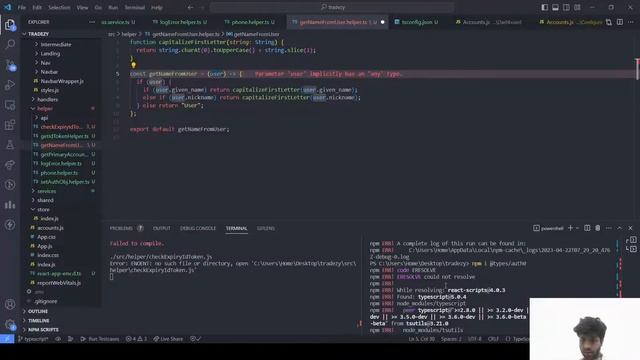Open the Selection menu
This screenshot has width=640, height=360.
tap(59, 7)
